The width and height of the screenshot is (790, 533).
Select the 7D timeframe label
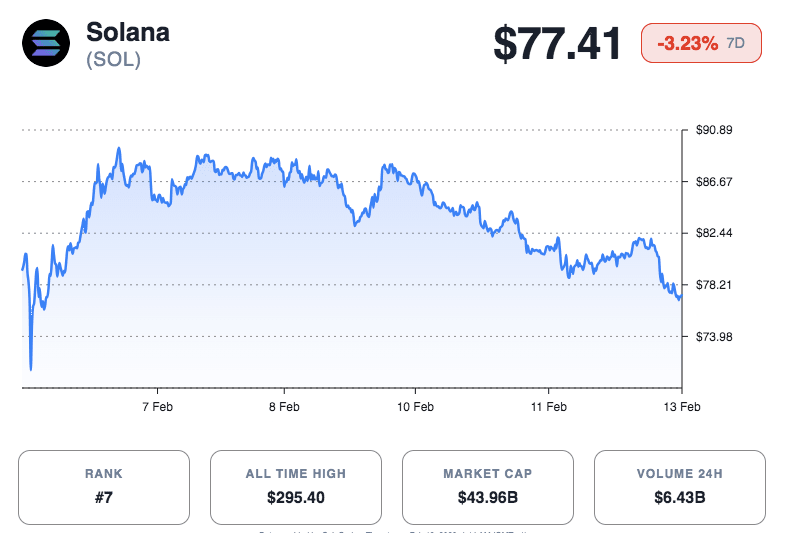click(736, 43)
